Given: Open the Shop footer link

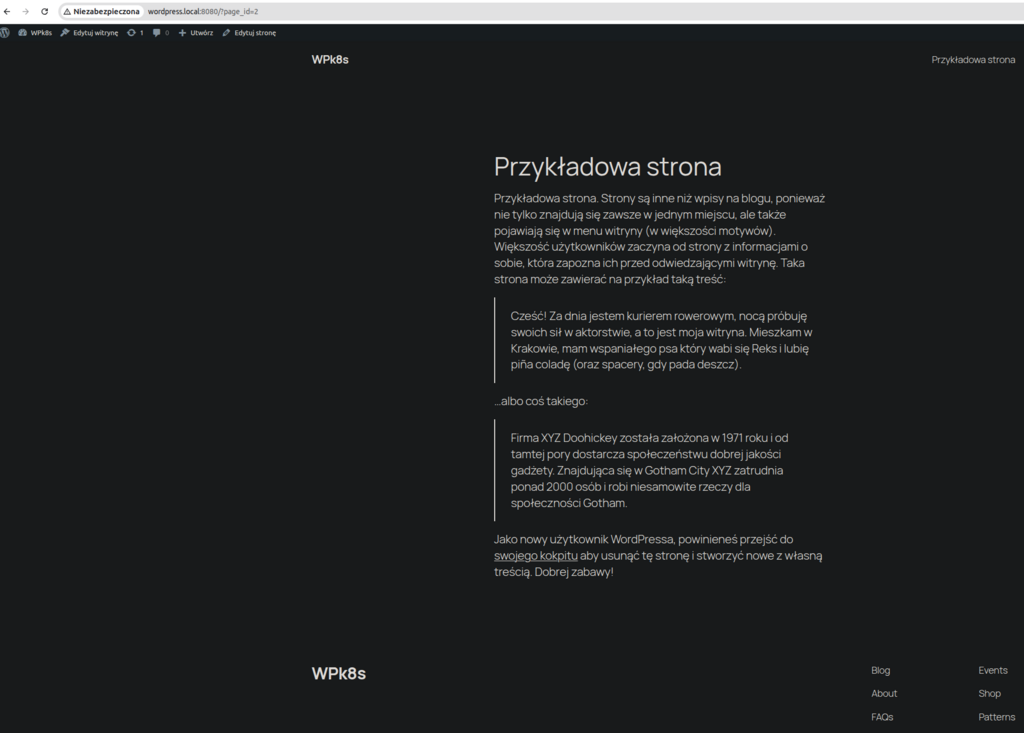Looking at the screenshot, I should point(989,693).
